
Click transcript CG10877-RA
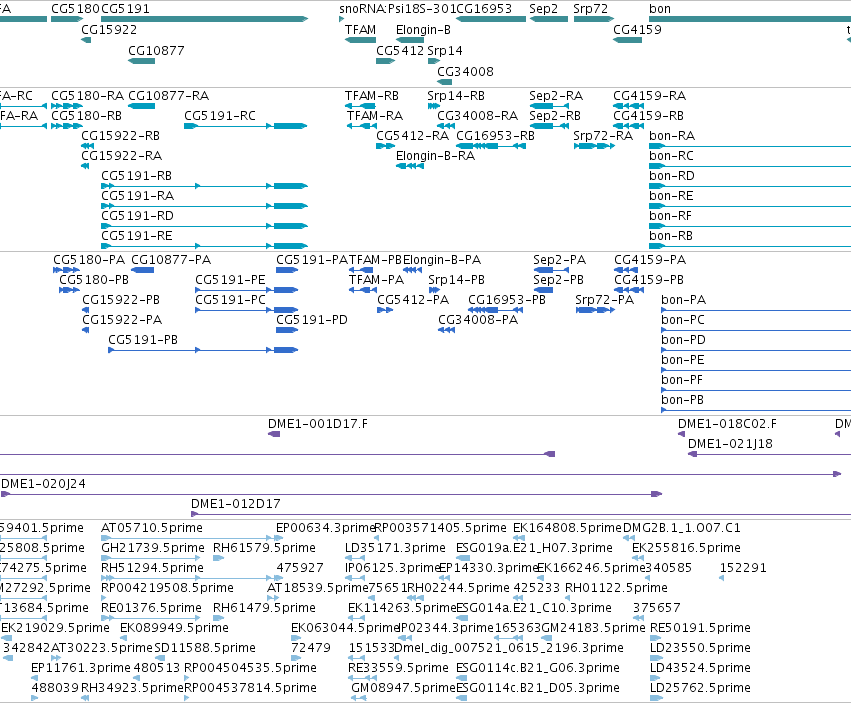(142, 106)
